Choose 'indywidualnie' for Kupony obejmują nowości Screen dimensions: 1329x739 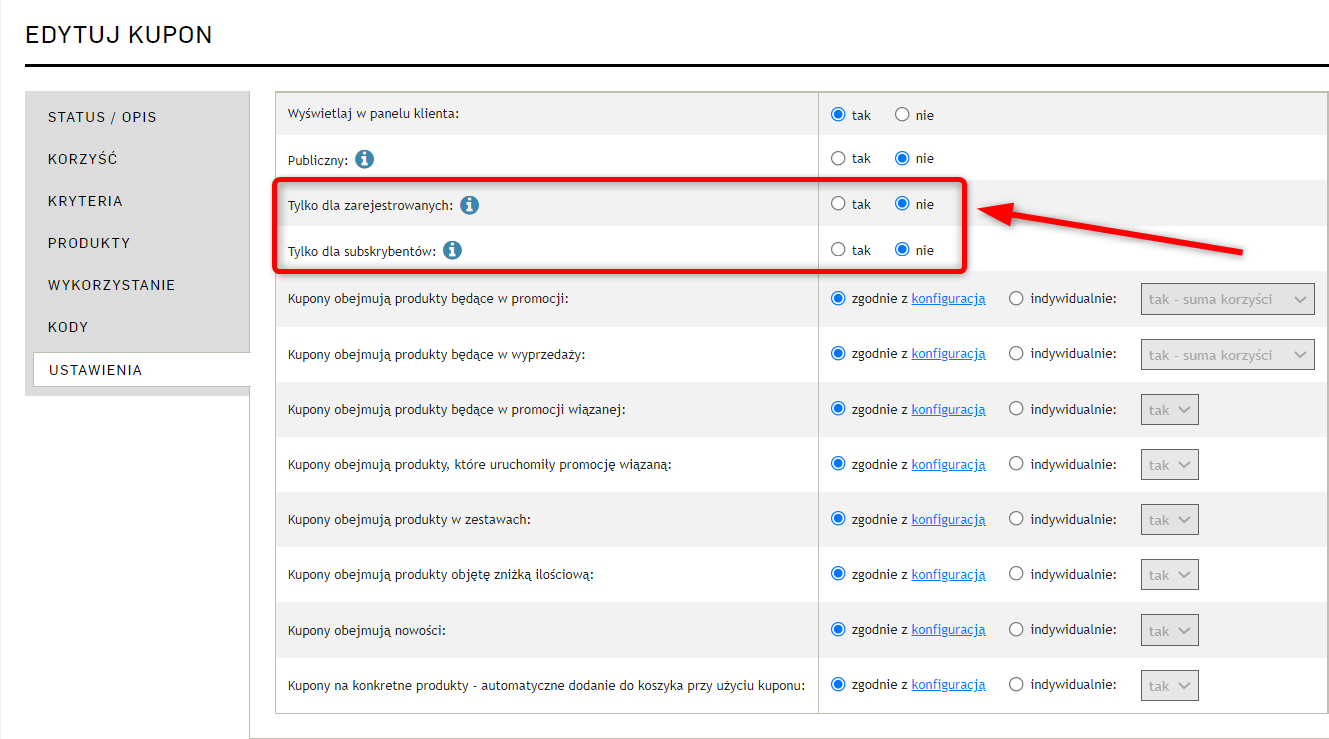tap(1016, 630)
